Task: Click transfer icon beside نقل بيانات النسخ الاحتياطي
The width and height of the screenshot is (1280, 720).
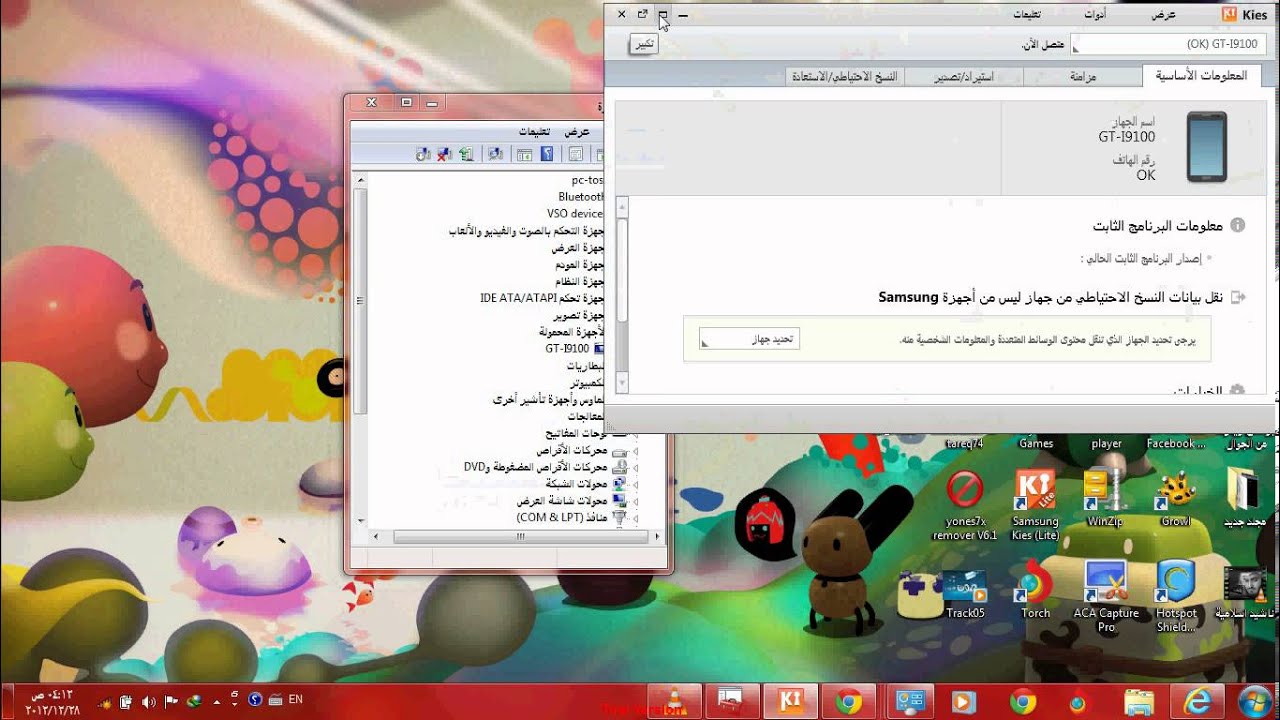Action: tap(1237, 297)
